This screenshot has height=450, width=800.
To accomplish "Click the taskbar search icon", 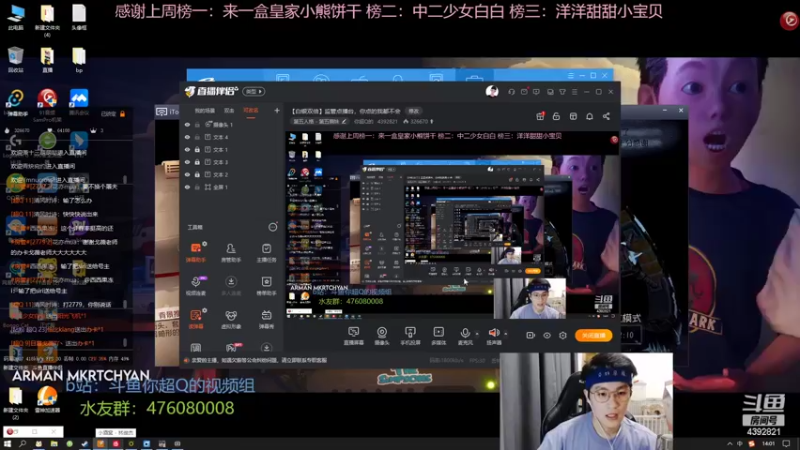I will coord(22,444).
